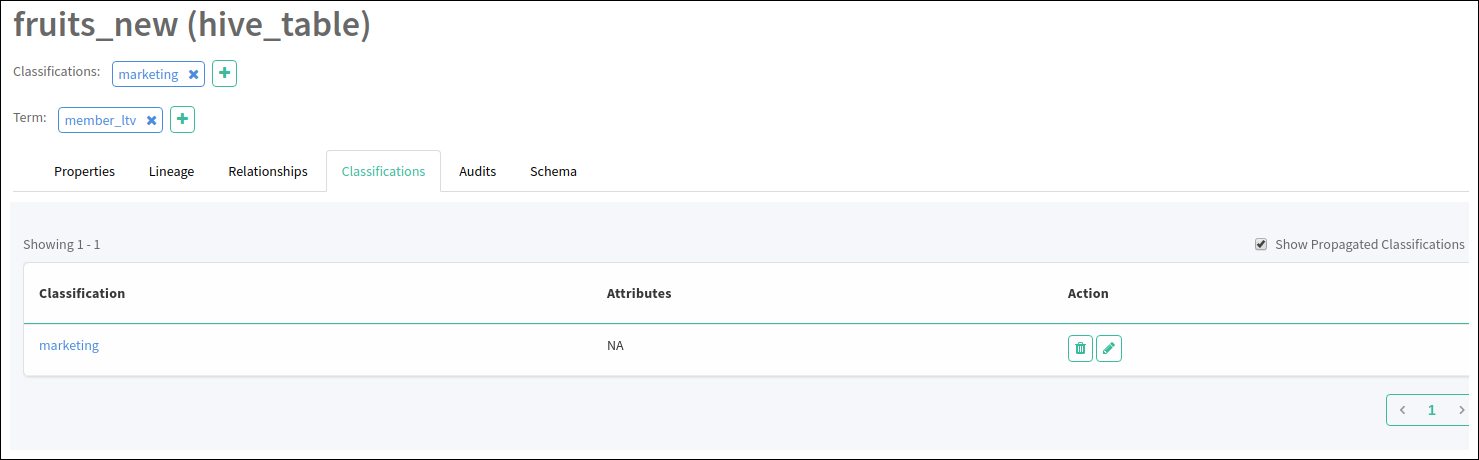Screen dimensions: 1479x460
Task: Open the Properties tab
Action: (84, 171)
